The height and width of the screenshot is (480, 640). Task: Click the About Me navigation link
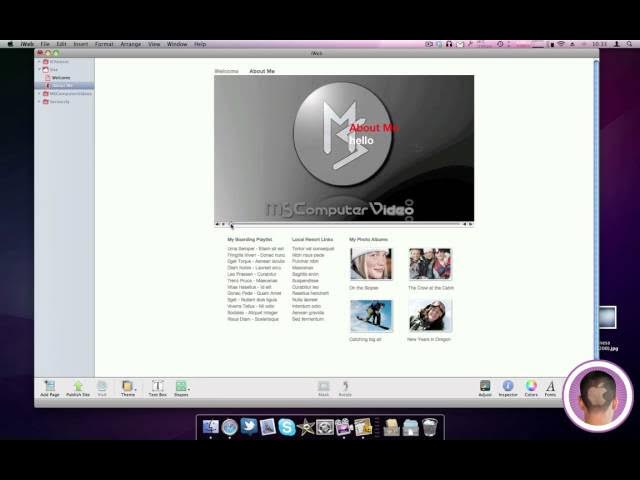tap(262, 71)
